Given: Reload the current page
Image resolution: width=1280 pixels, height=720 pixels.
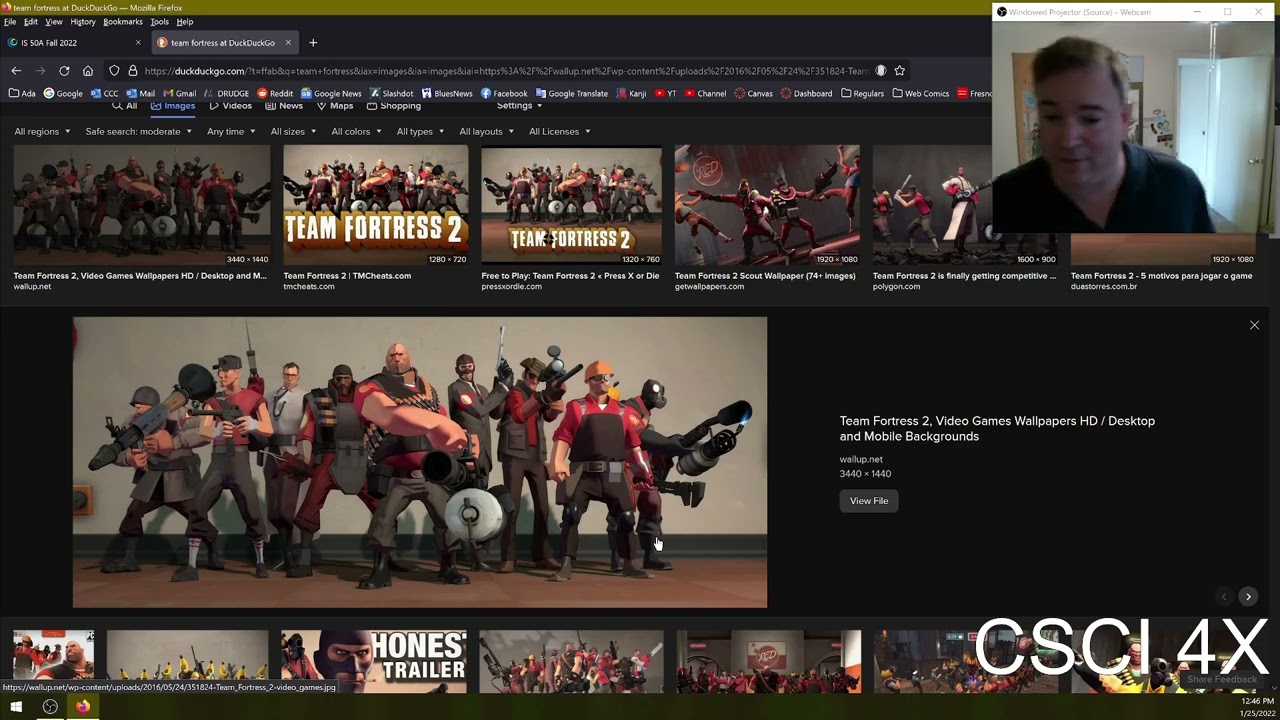Looking at the screenshot, I should pos(64,71).
